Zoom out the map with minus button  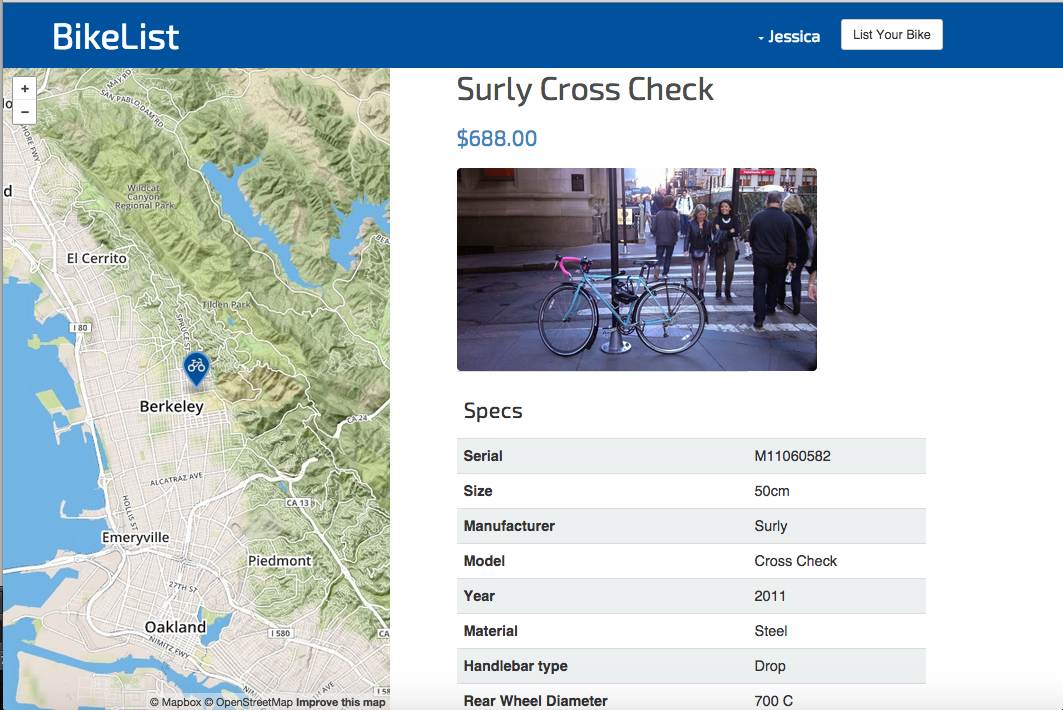24,112
